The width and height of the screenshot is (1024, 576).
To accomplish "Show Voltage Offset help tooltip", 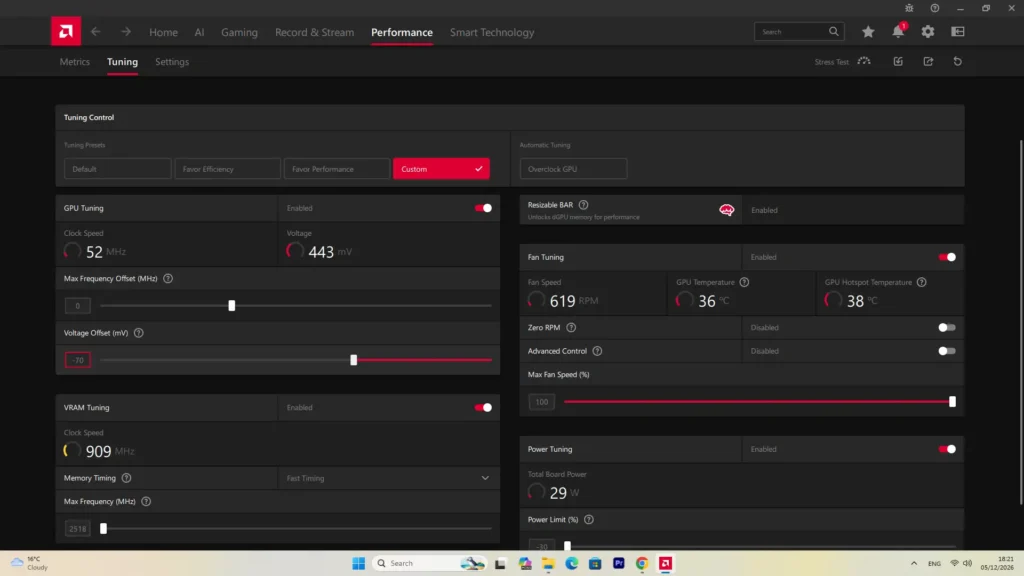I will tap(138, 333).
